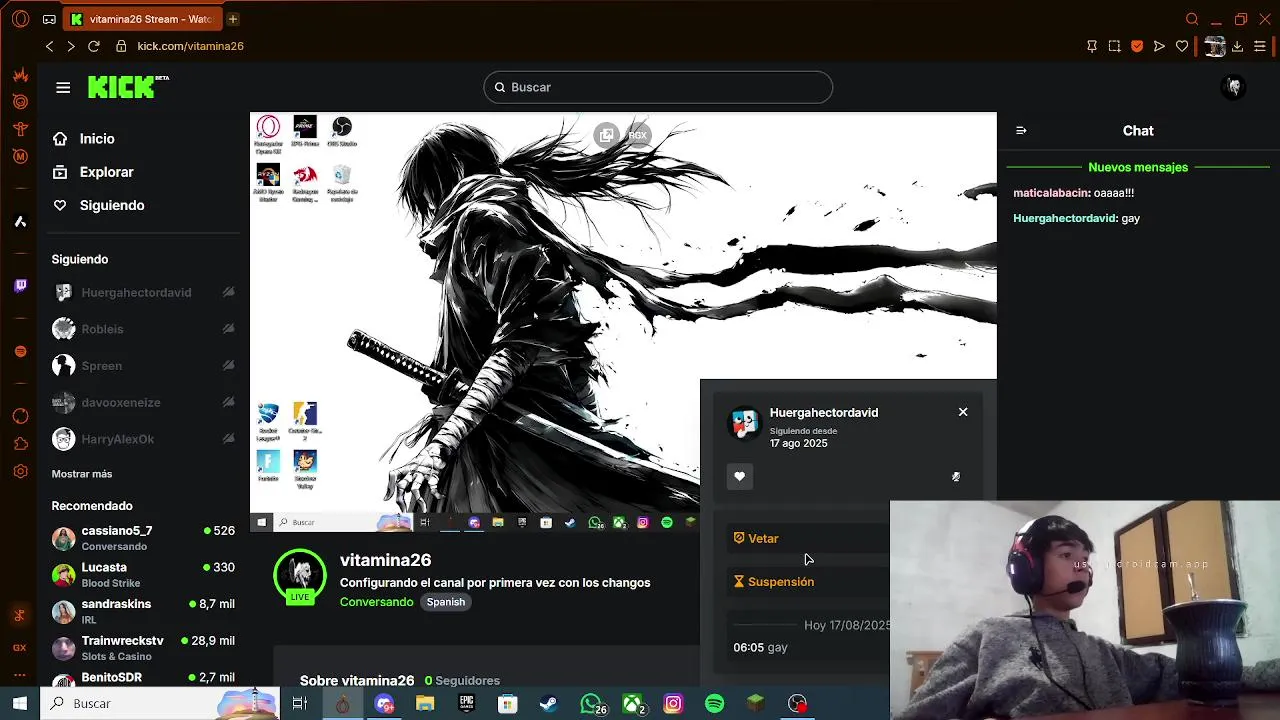
Task: Close the Huergahectordavid user card
Action: [x=963, y=412]
